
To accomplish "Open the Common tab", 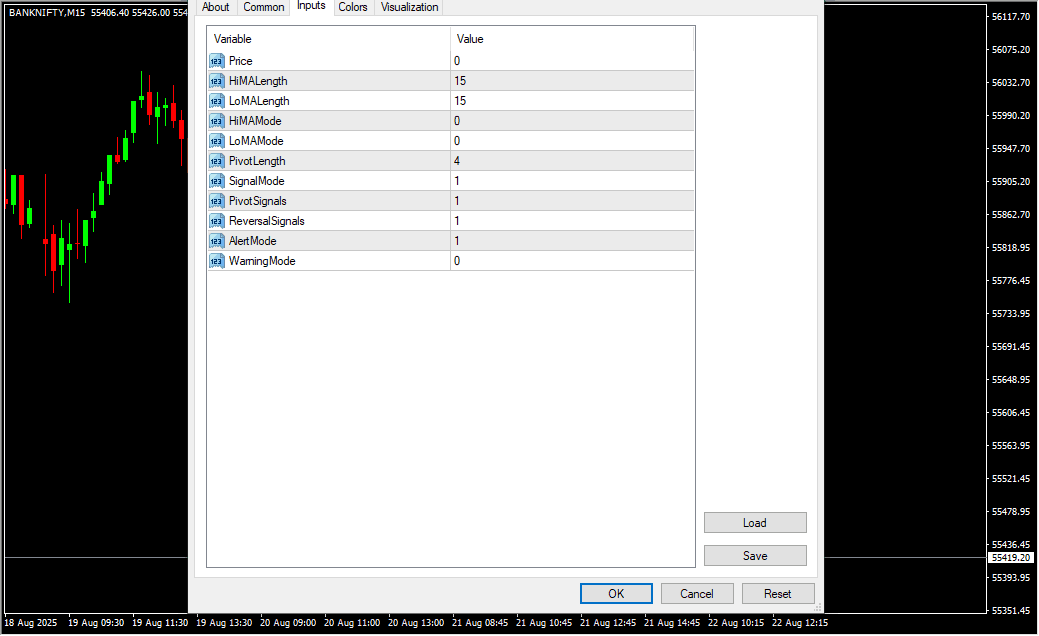I will (264, 7).
